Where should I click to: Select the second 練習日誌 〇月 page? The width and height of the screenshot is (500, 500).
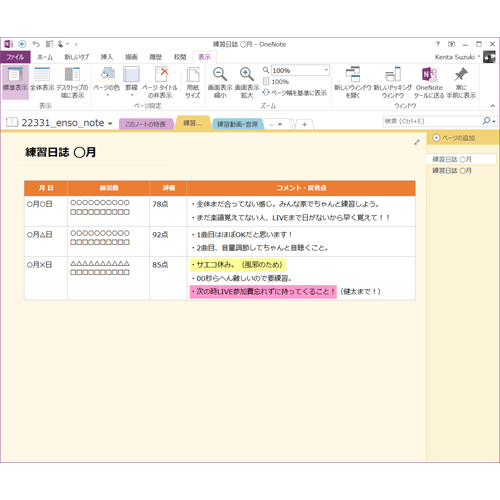point(452,171)
